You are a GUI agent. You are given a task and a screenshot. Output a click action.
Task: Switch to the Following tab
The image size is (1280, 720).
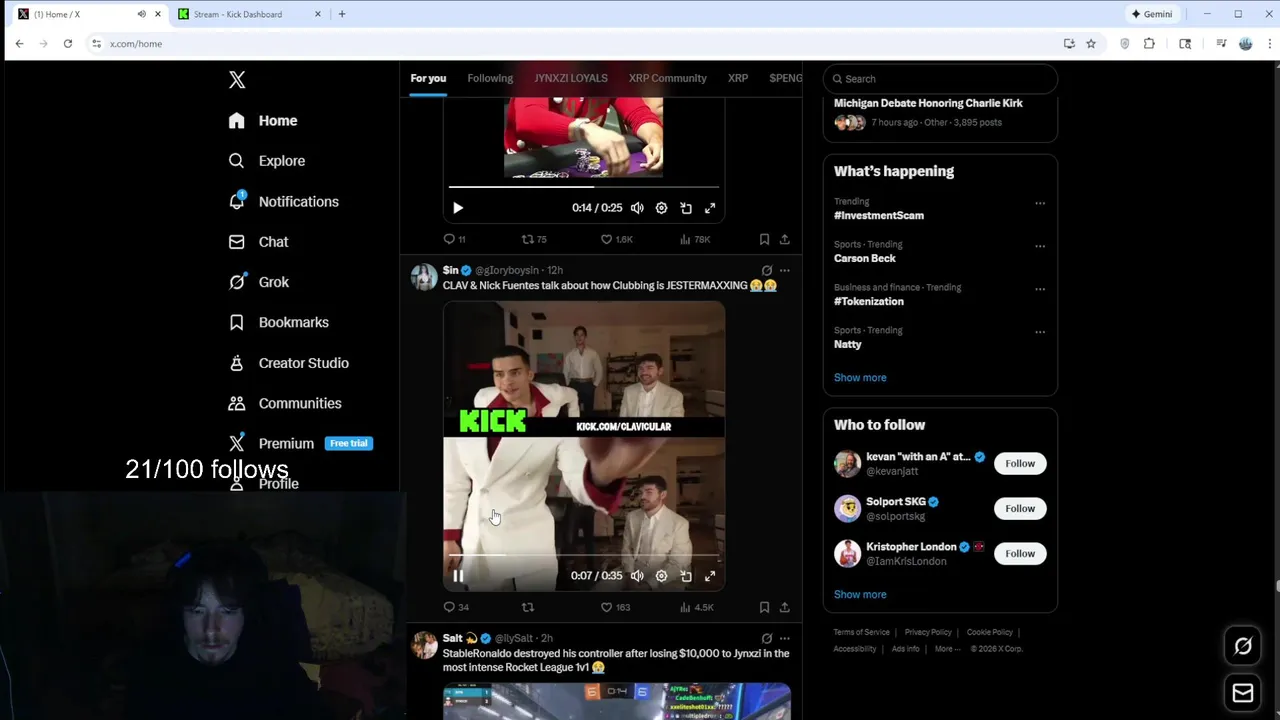point(490,78)
